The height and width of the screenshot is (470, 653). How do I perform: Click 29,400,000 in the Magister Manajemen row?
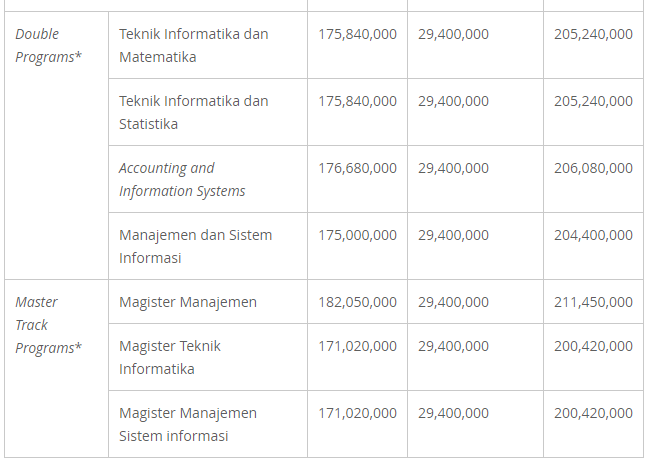453,302
